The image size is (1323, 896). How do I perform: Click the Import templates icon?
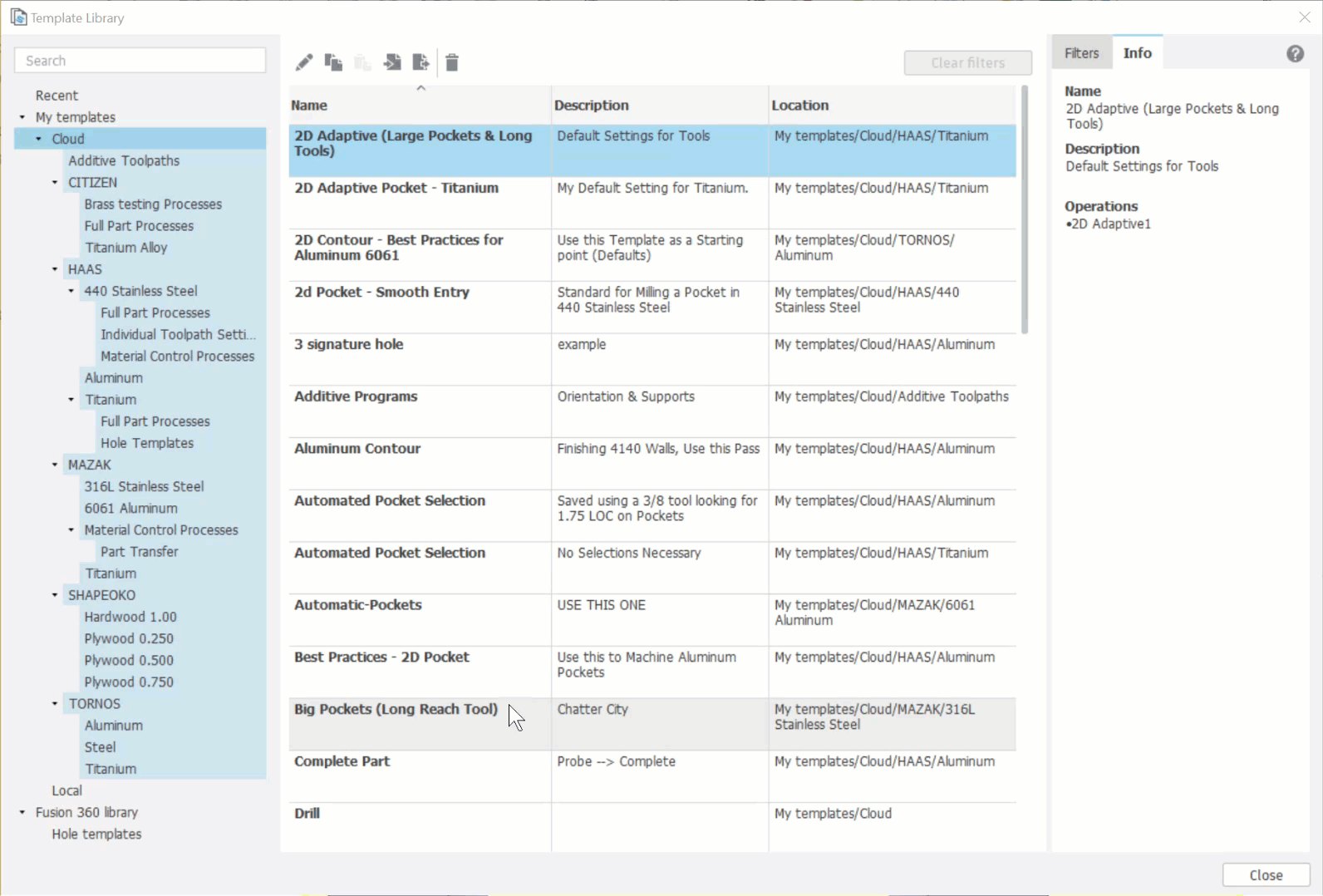392,62
